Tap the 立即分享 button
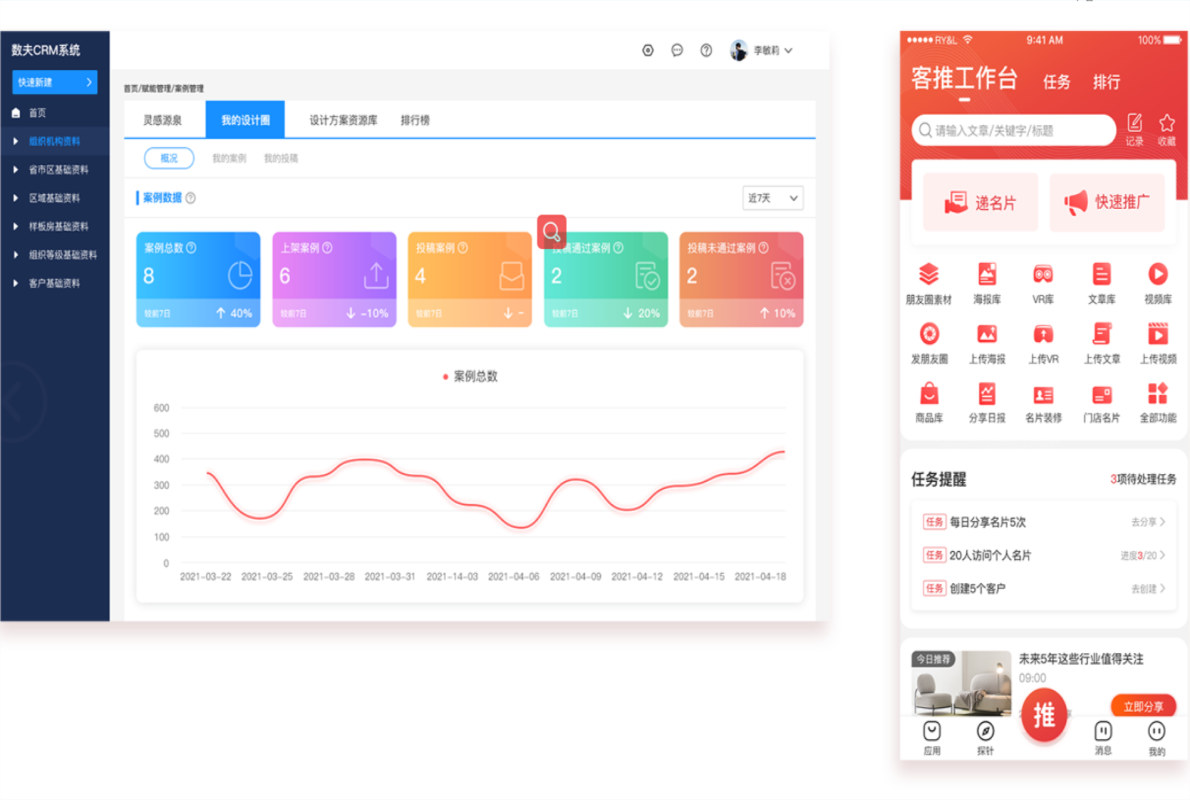Image resolution: width=1190 pixels, height=800 pixels. click(x=1142, y=707)
